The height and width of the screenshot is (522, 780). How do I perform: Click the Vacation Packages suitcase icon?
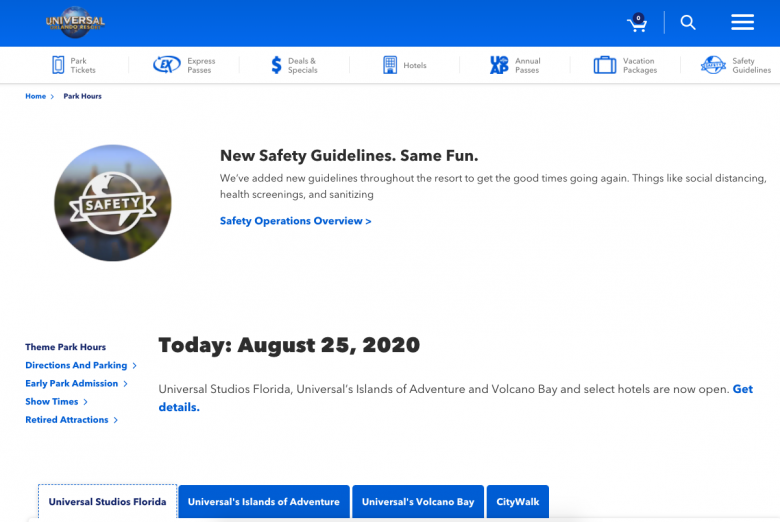[x=605, y=65]
